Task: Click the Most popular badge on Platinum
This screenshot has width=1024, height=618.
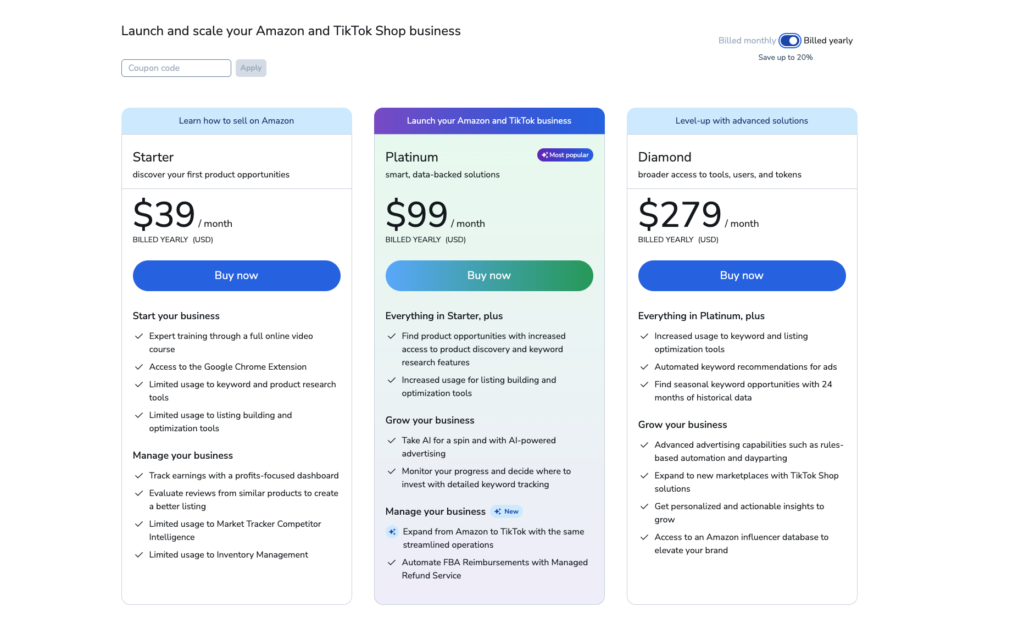Action: (564, 154)
